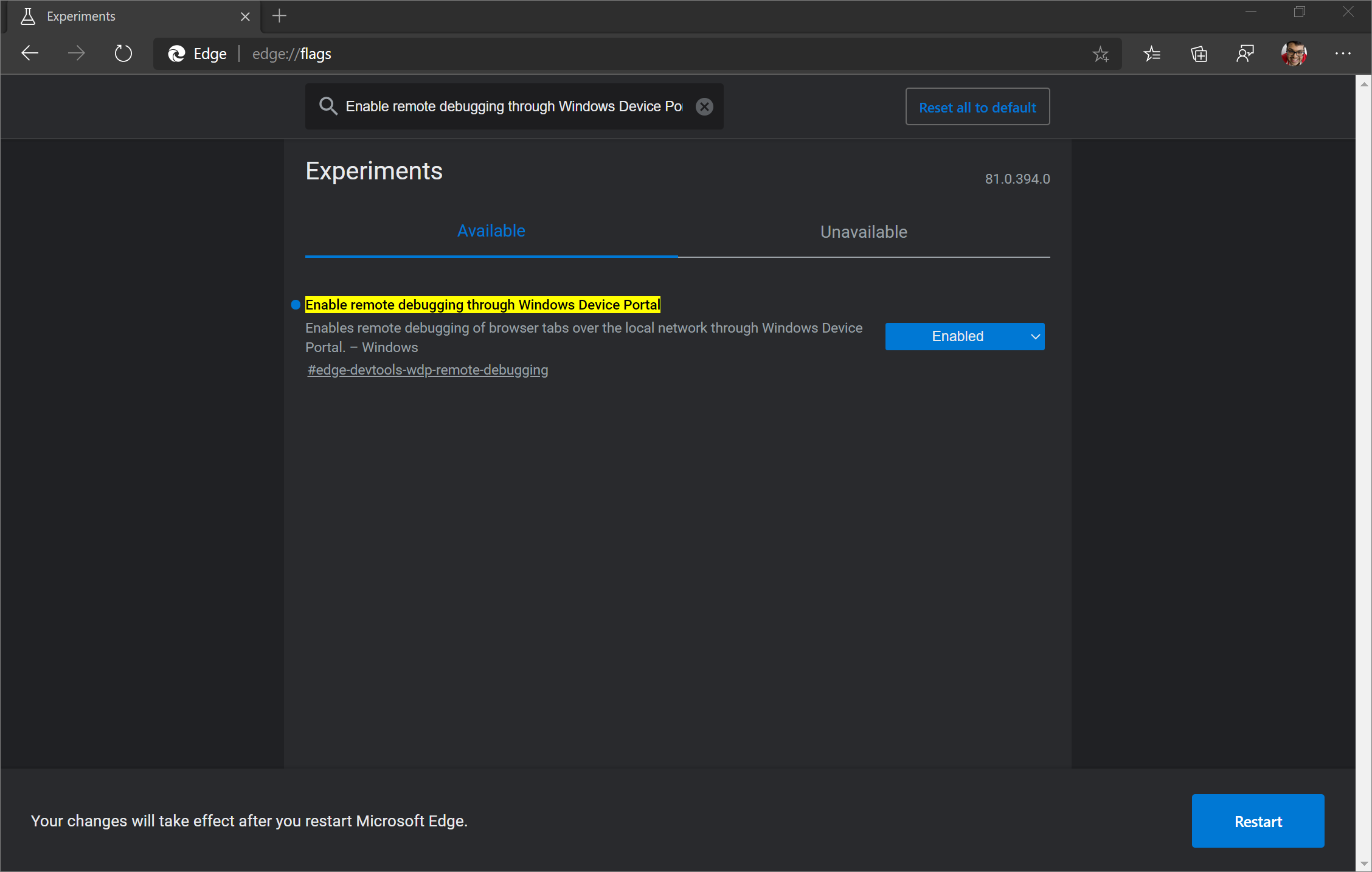Screen dimensions: 1372x872
Task: Click the favorites/bookmark star icon
Action: pyautogui.click(x=1100, y=54)
